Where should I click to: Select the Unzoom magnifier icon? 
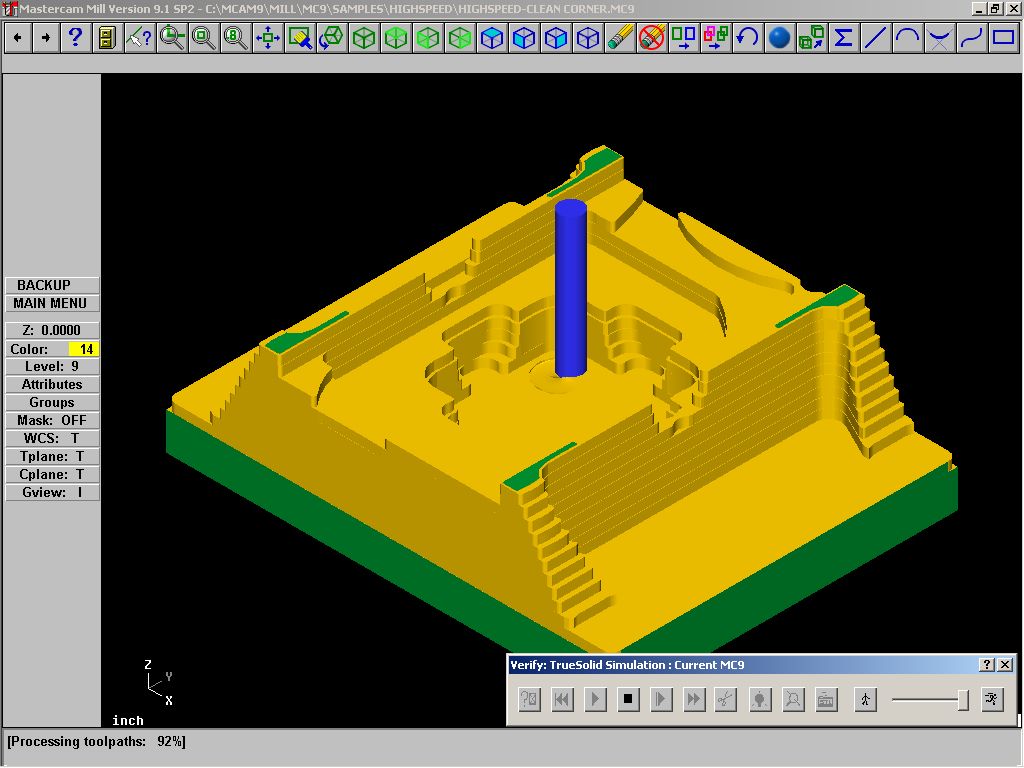pyautogui.click(x=203, y=38)
